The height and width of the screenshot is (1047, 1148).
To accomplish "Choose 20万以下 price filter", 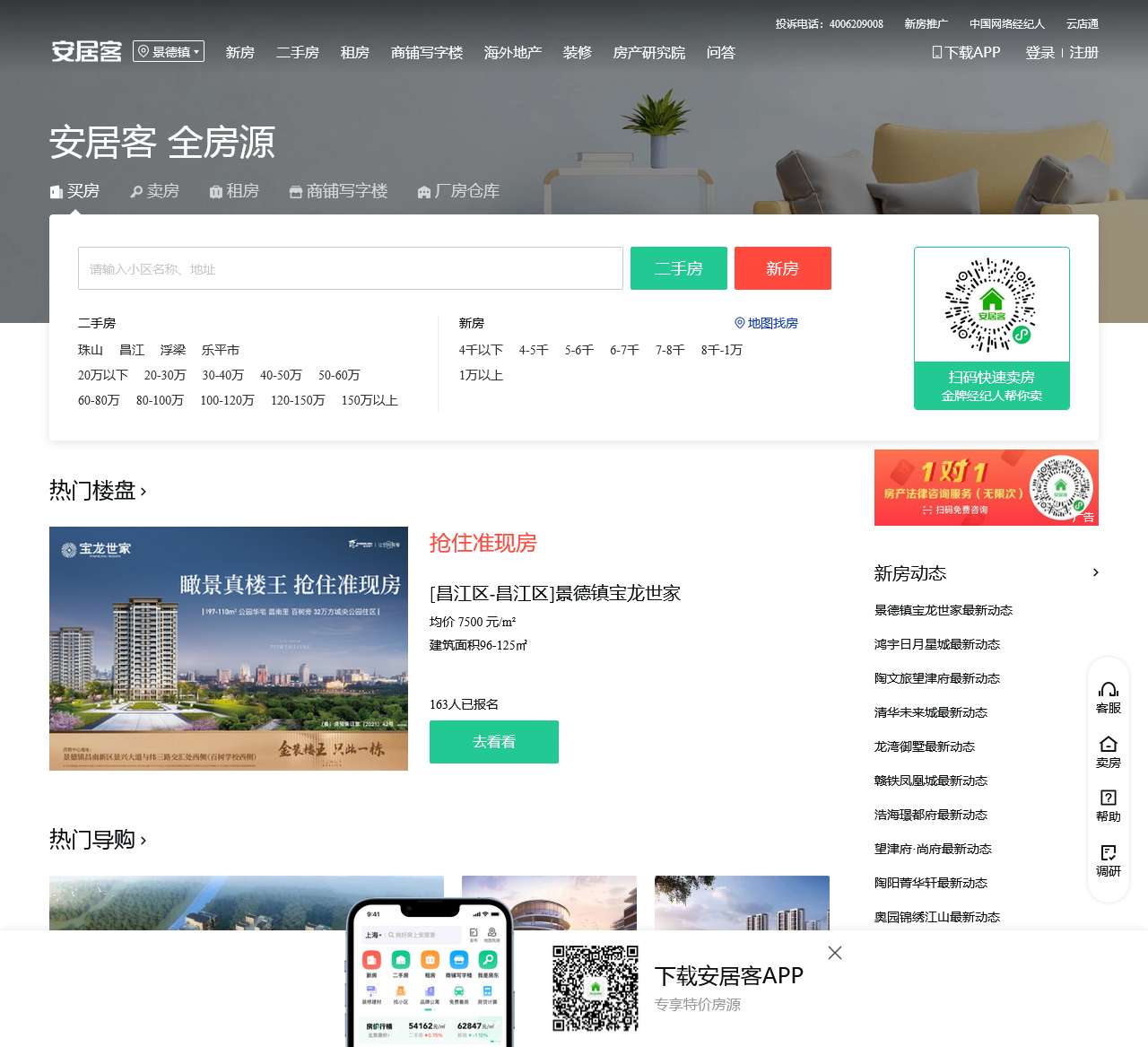I will click(103, 375).
